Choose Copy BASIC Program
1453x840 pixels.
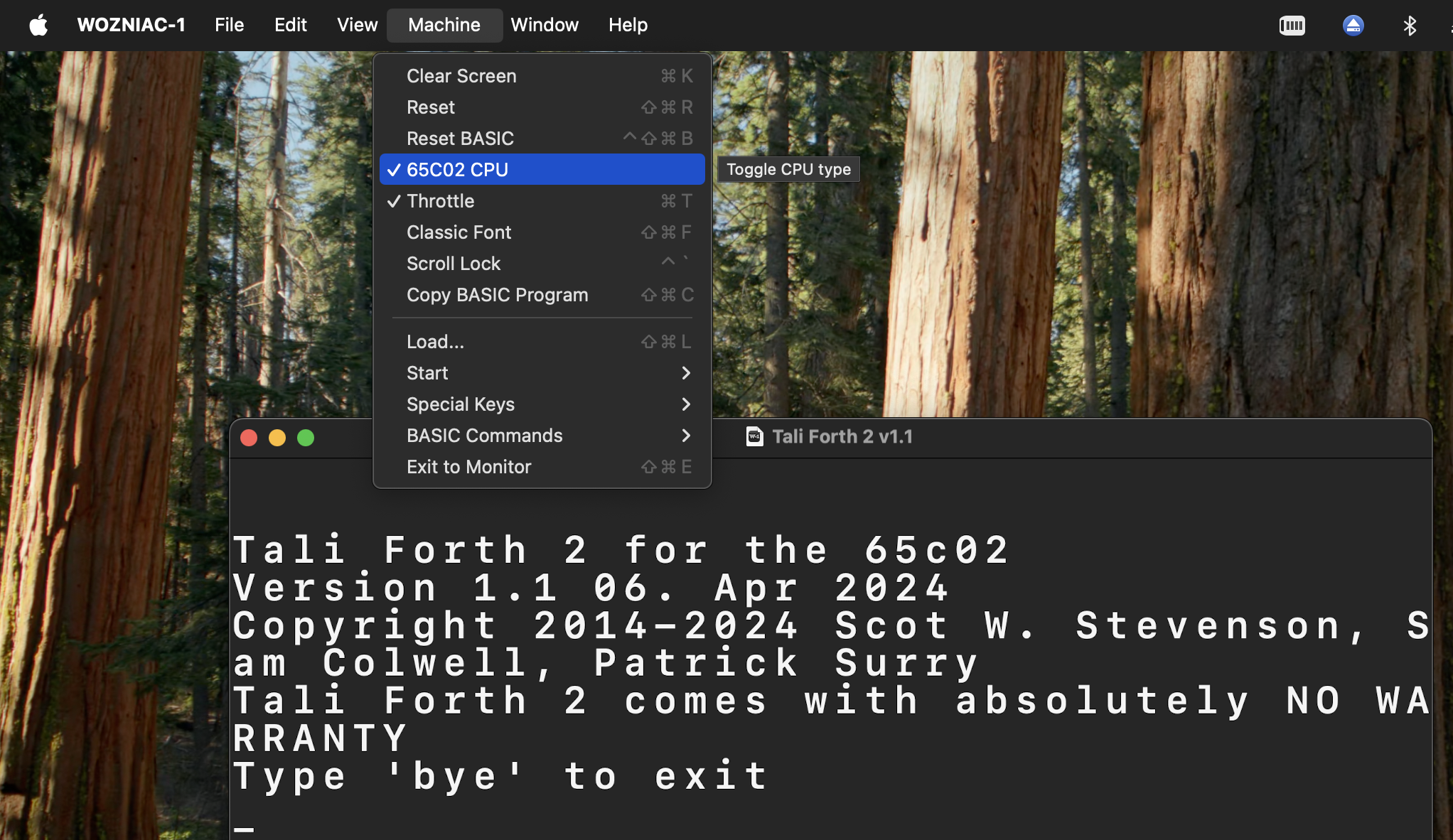[542, 295]
